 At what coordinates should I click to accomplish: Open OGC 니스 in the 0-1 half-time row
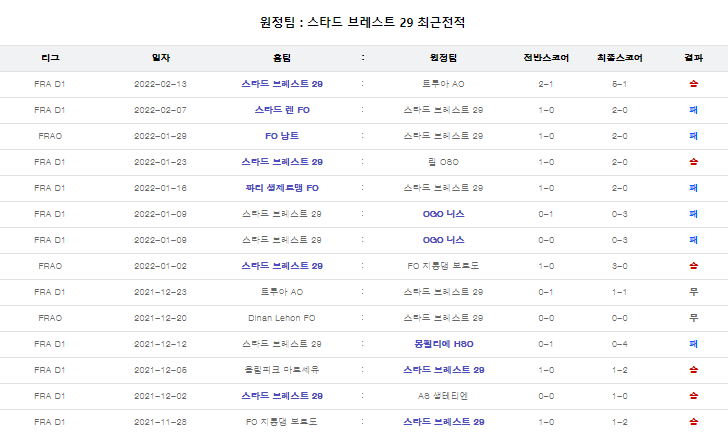[443, 214]
